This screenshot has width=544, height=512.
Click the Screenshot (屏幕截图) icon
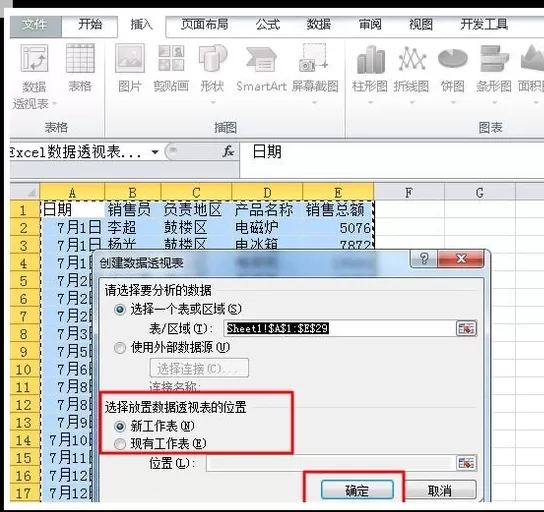pyautogui.click(x=314, y=58)
